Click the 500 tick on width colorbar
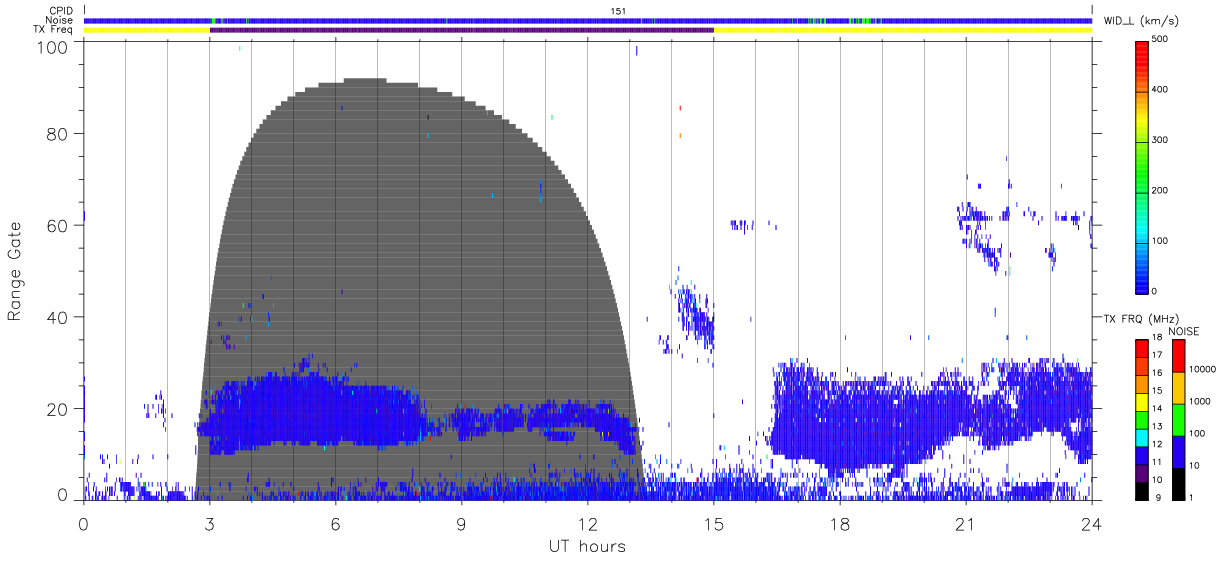The image size is (1228, 567). pyautogui.click(x=1161, y=40)
